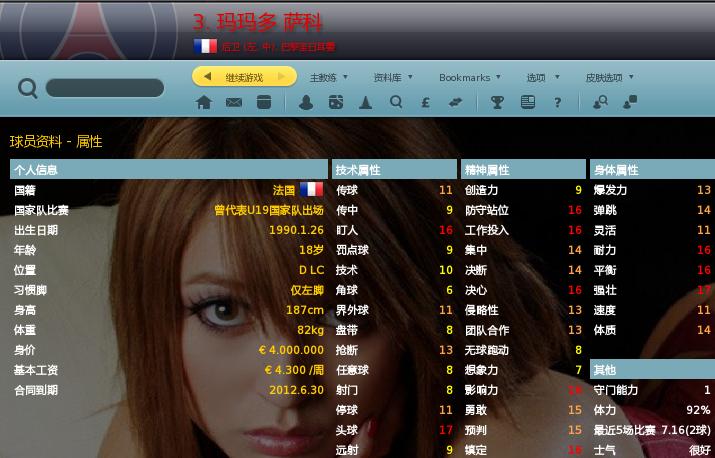Open the 选项 dropdown menu
The height and width of the screenshot is (458, 715).
pyautogui.click(x=543, y=78)
